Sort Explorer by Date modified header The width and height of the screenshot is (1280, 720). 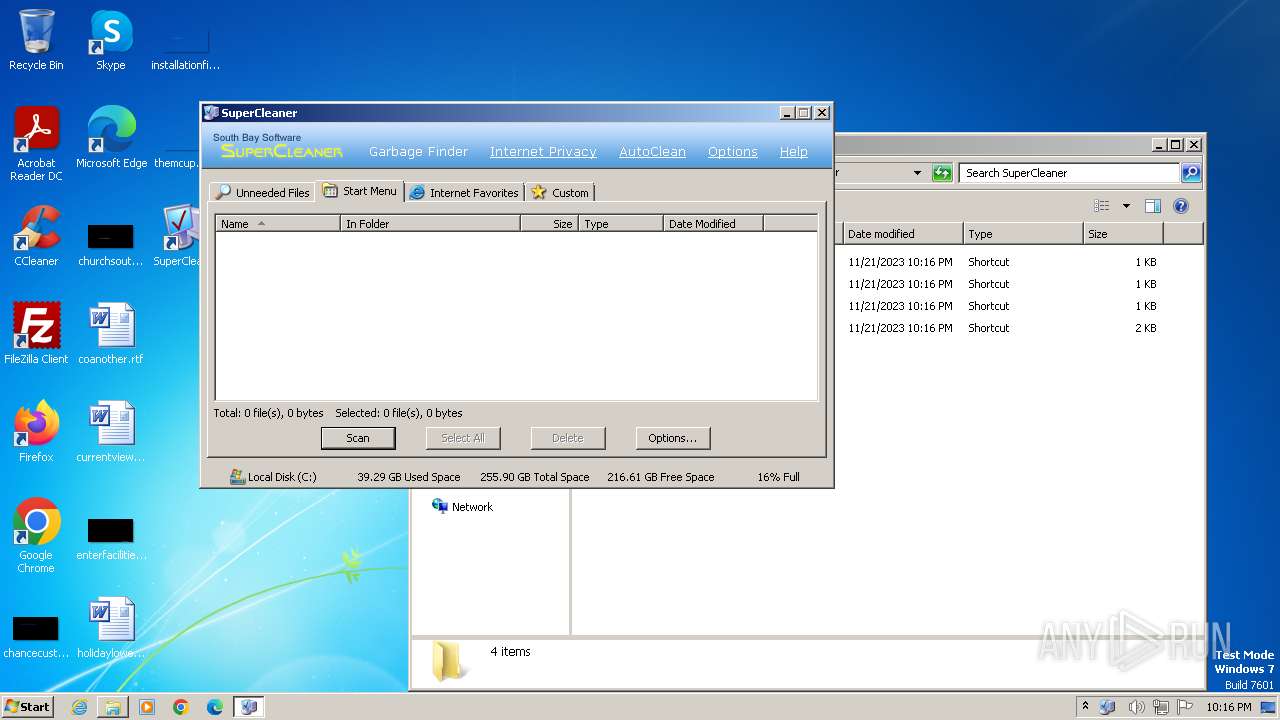pos(901,234)
